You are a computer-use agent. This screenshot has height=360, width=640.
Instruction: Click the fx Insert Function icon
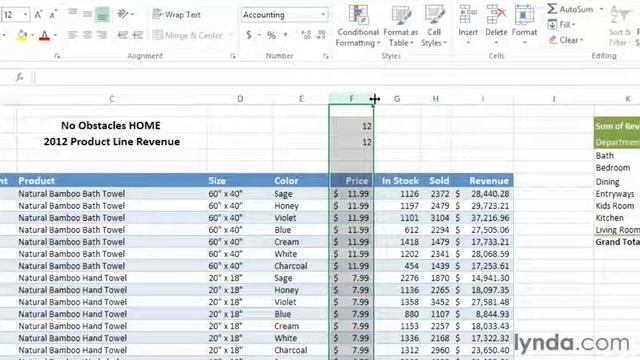pos(20,77)
